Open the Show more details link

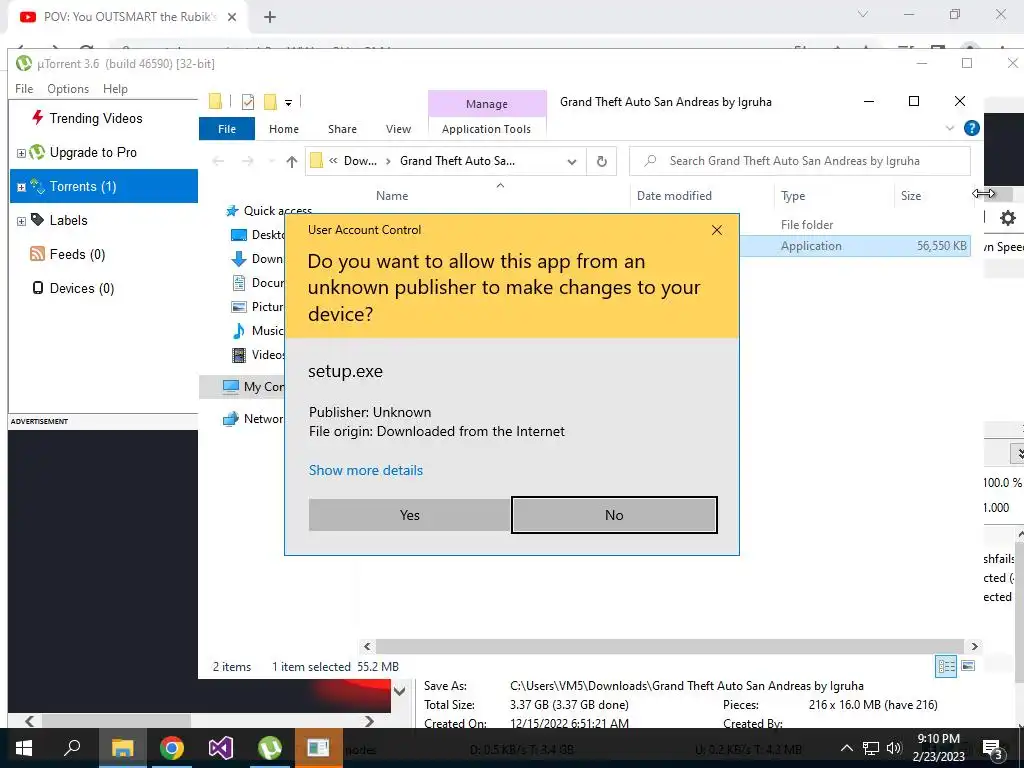366,470
